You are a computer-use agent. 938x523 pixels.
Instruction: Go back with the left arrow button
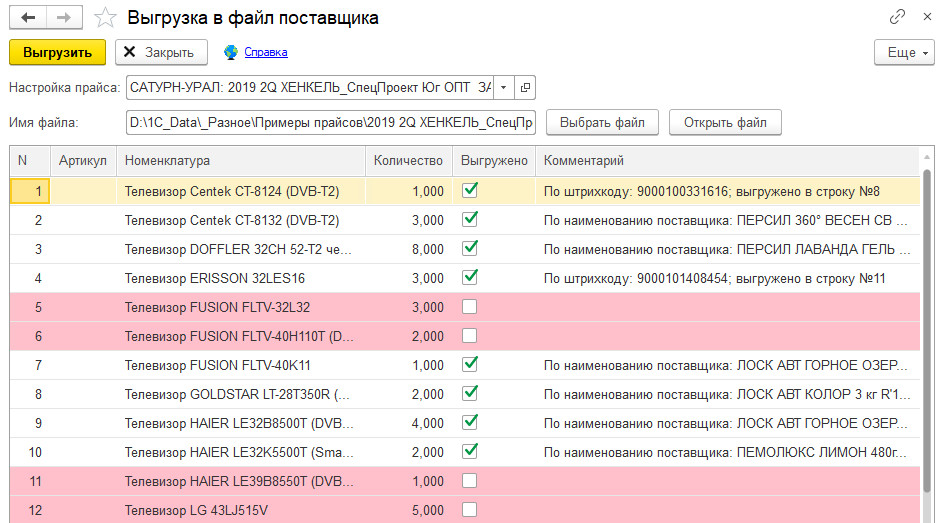(x=28, y=17)
